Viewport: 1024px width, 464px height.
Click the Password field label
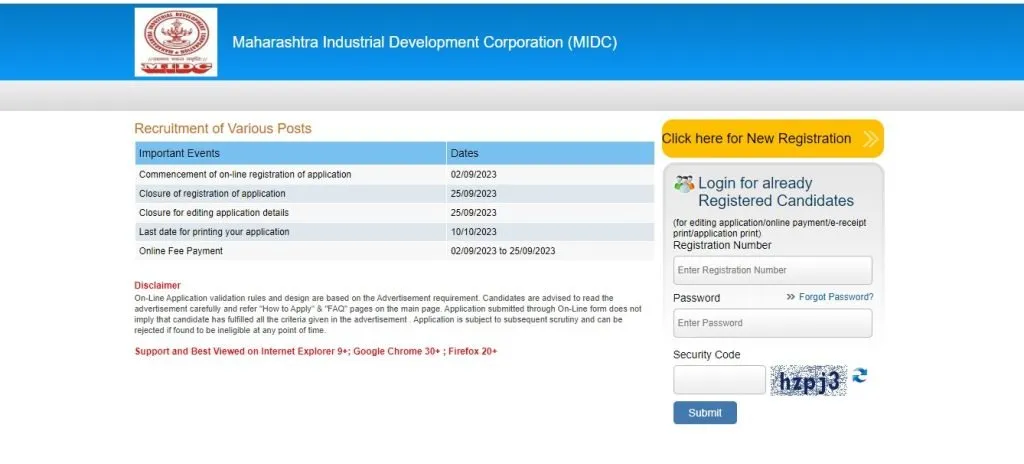[x=696, y=298]
